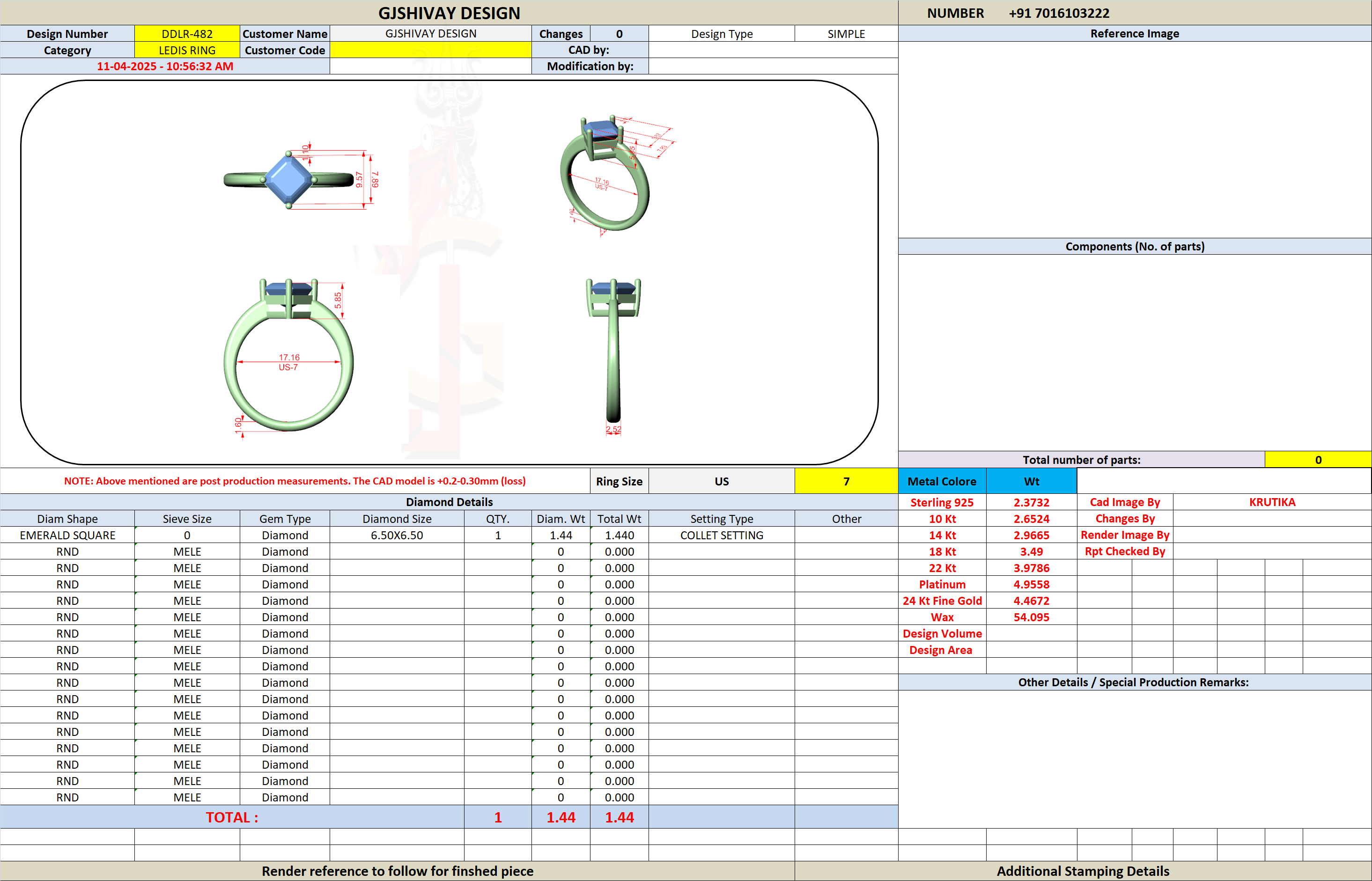Click the empty Modification by field

(x=773, y=66)
